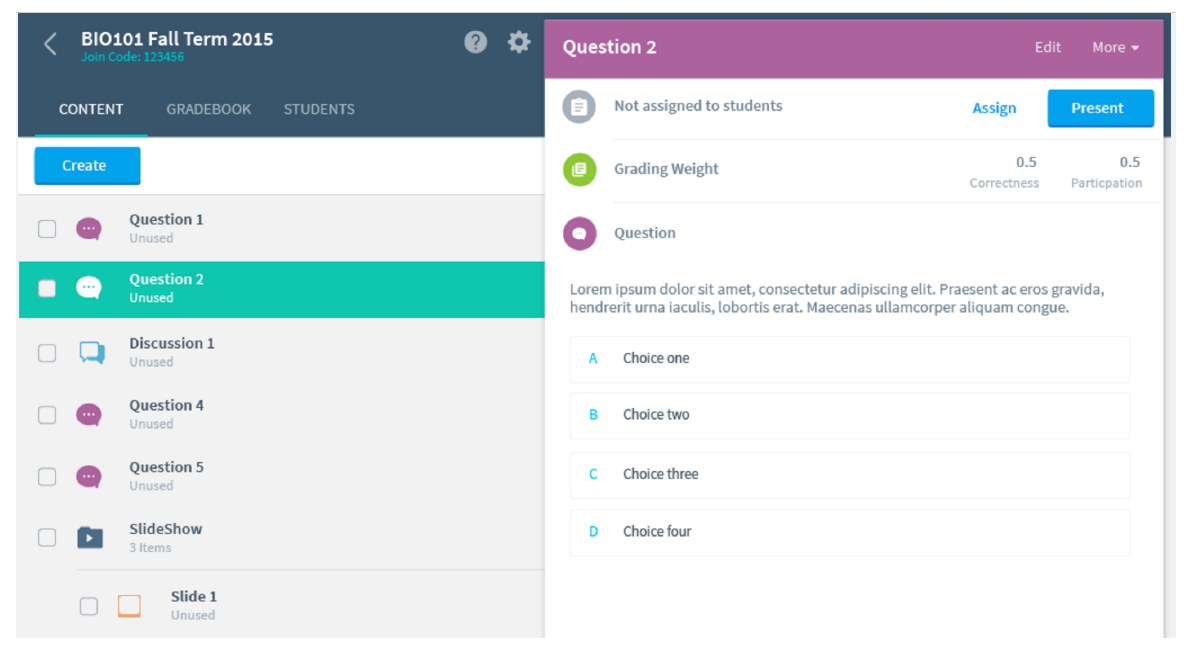This screenshot has width=1187, height=653.
Task: Check the Question 1 checkbox
Action: click(x=47, y=229)
